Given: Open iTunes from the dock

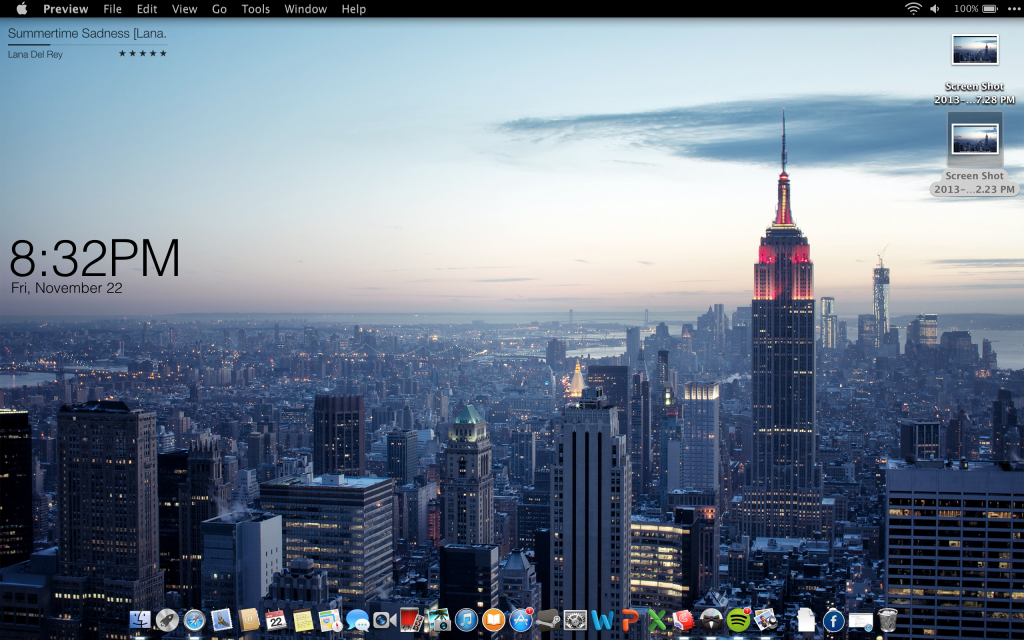Looking at the screenshot, I should tap(466, 620).
